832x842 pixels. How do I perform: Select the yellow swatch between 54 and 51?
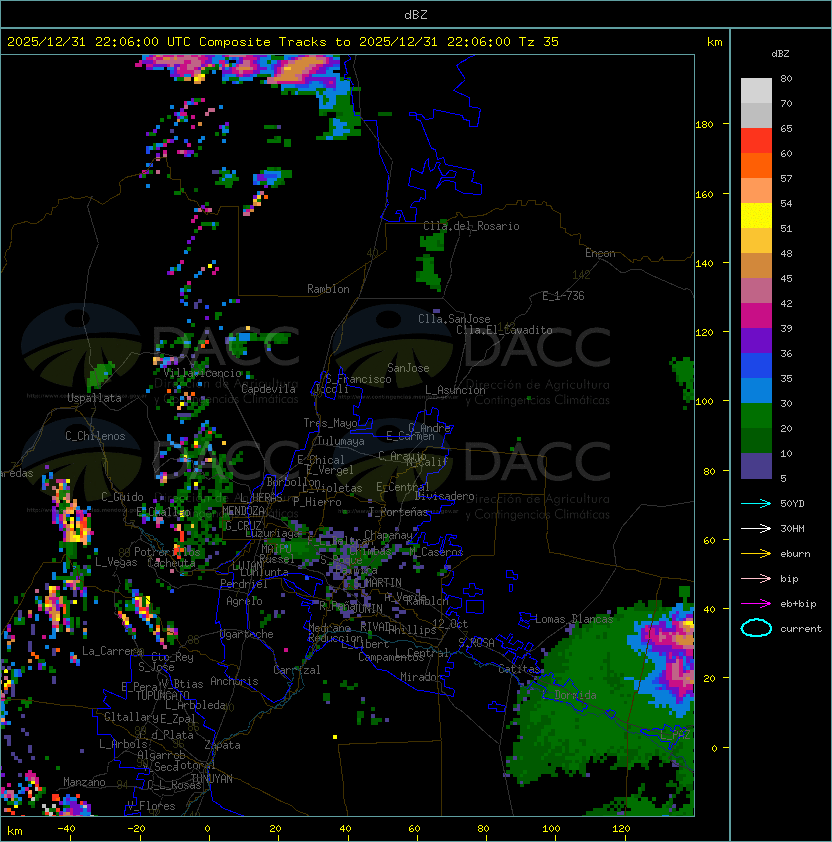[x=756, y=215]
